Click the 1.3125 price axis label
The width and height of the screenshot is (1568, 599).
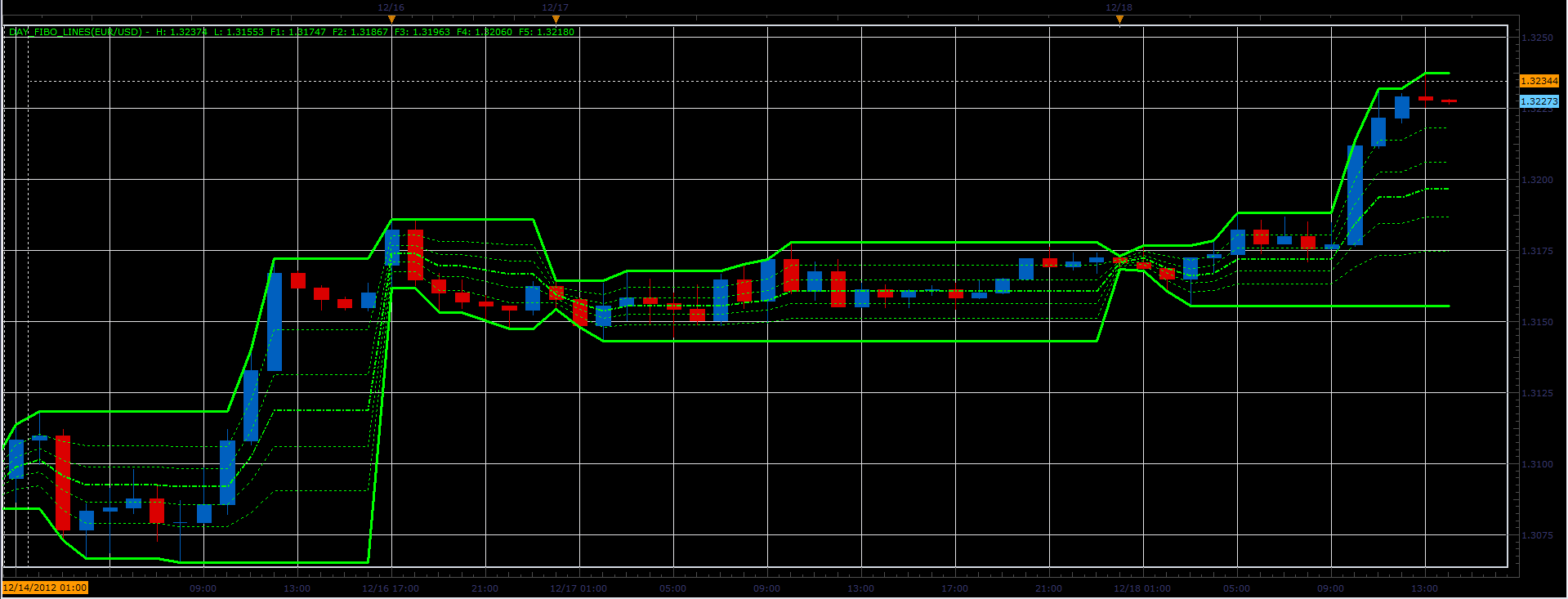[x=1537, y=393]
